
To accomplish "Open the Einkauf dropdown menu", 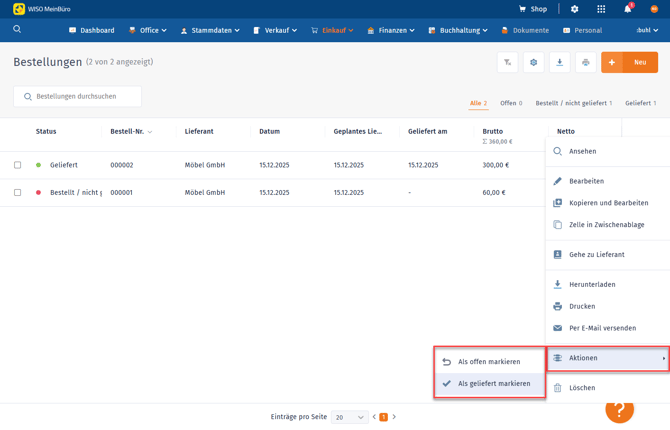I will 332,30.
